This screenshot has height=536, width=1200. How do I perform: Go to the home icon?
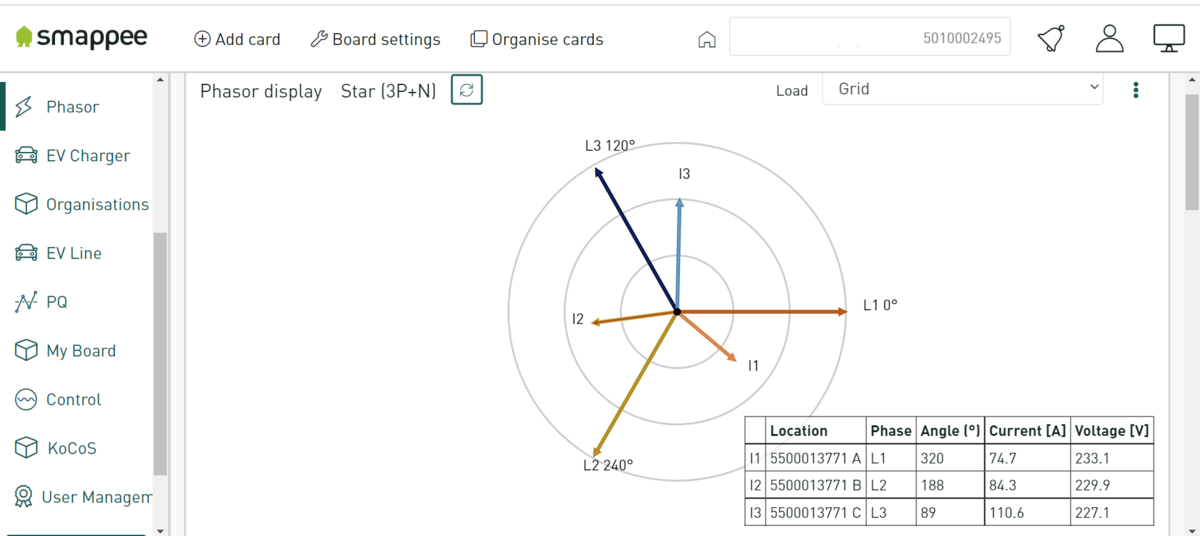[707, 40]
